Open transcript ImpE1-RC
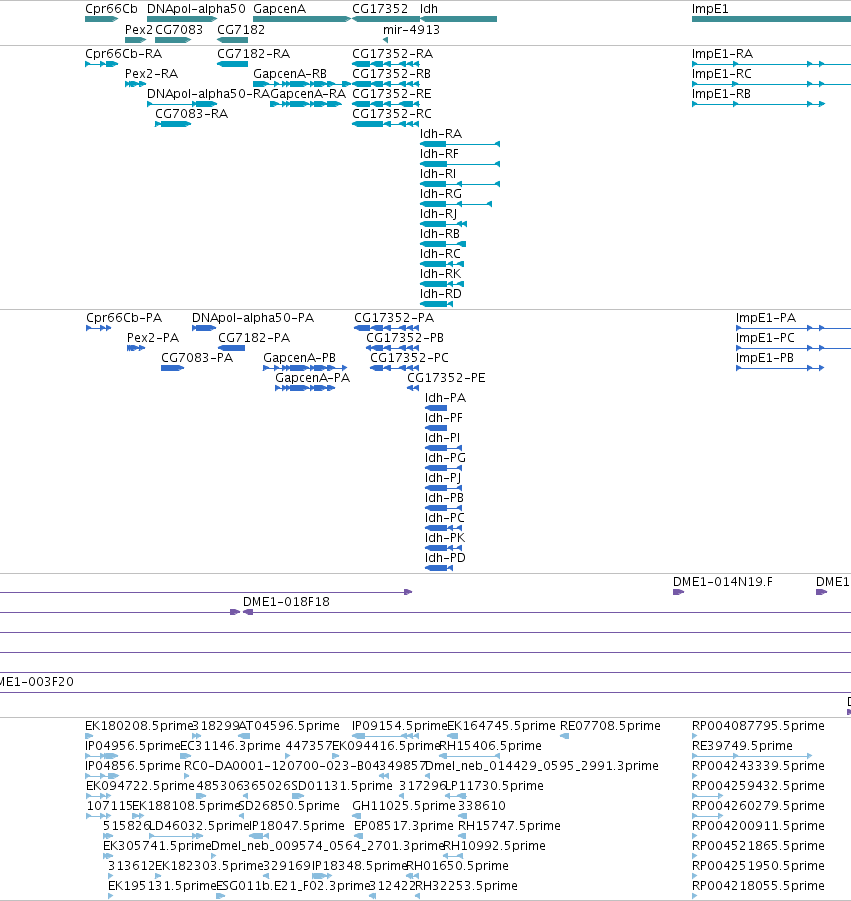The image size is (851, 901). [721, 74]
